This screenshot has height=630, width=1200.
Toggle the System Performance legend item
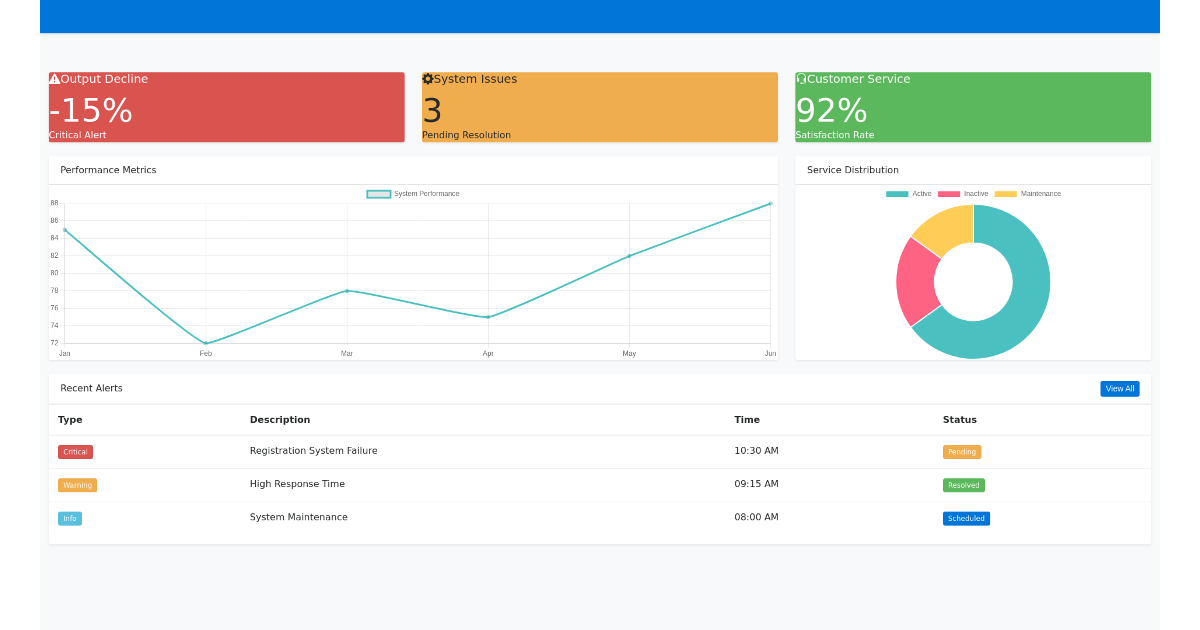coord(413,193)
